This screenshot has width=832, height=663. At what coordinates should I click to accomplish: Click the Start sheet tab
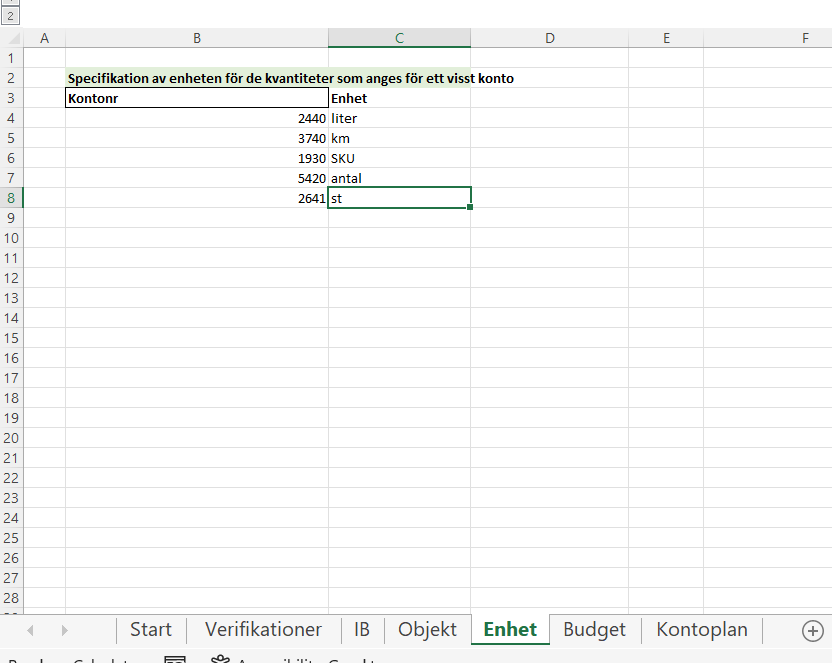tap(150, 630)
